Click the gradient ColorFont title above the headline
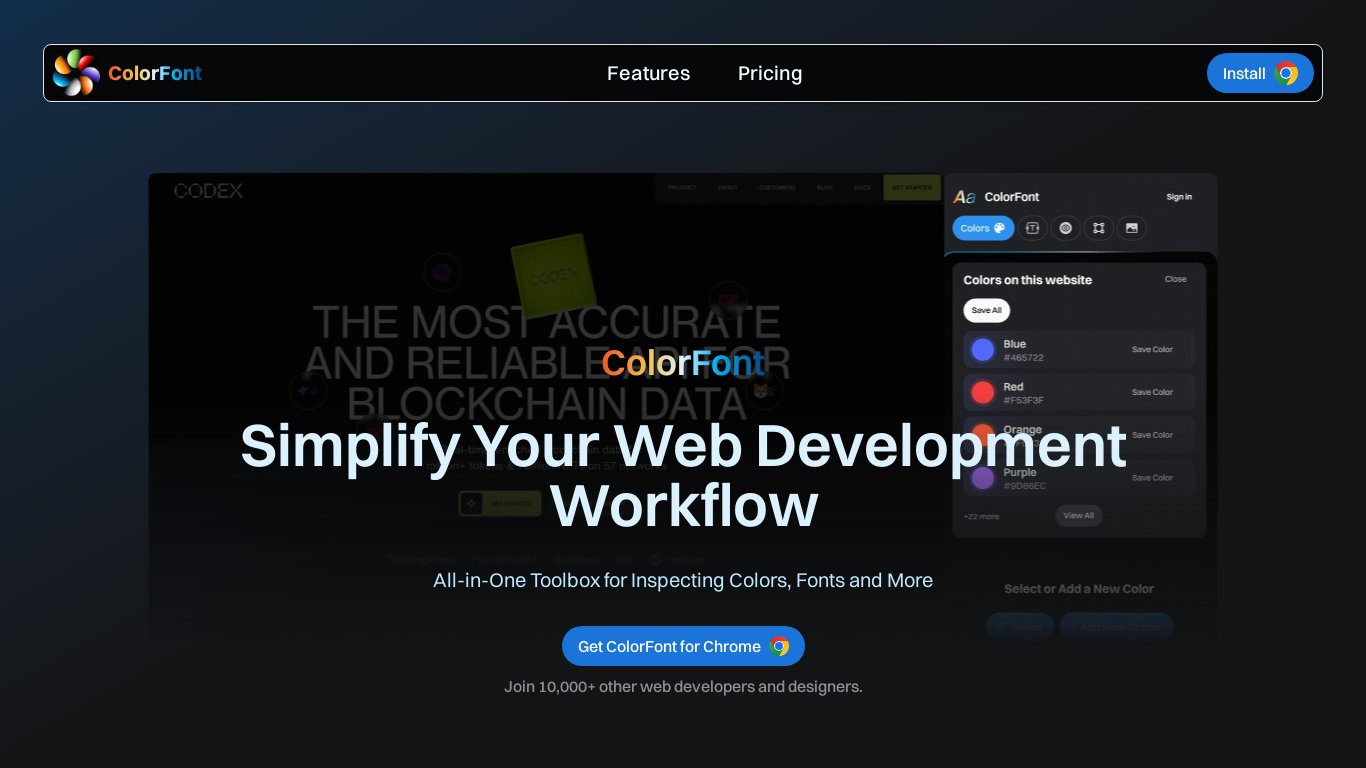 click(683, 362)
